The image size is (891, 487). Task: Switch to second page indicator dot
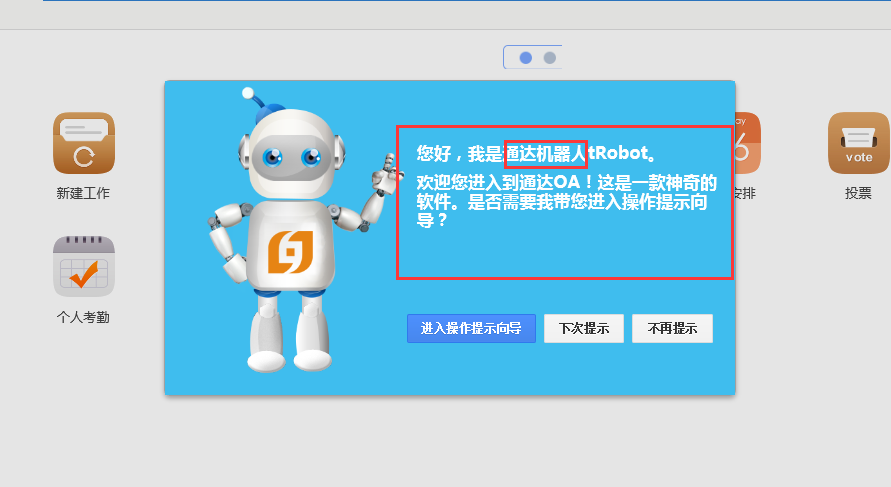pyautogui.click(x=549, y=58)
